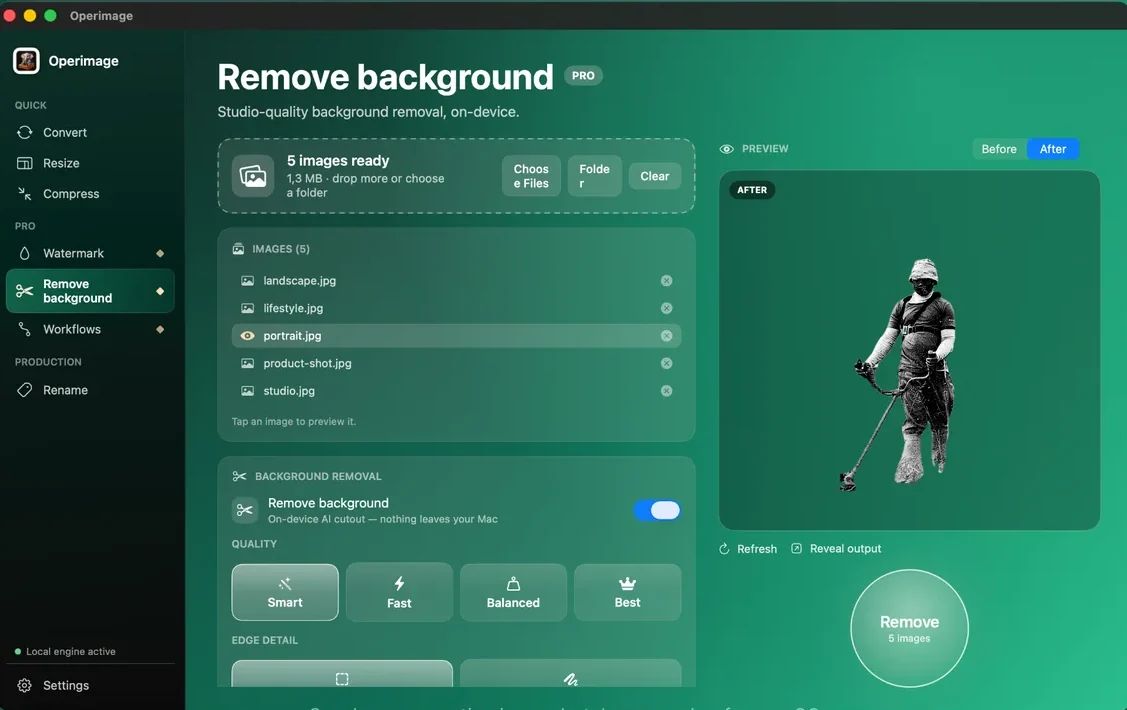Clear all loaded images
Viewport: 1127px width, 710px height.
655,176
